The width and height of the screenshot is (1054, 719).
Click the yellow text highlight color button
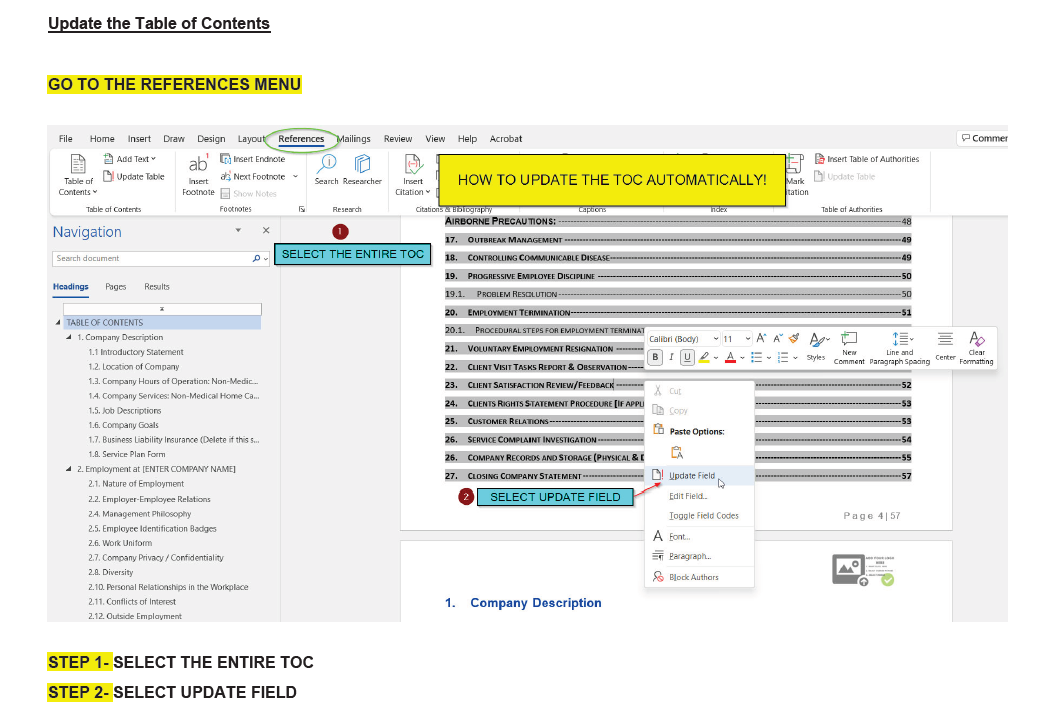coord(704,357)
